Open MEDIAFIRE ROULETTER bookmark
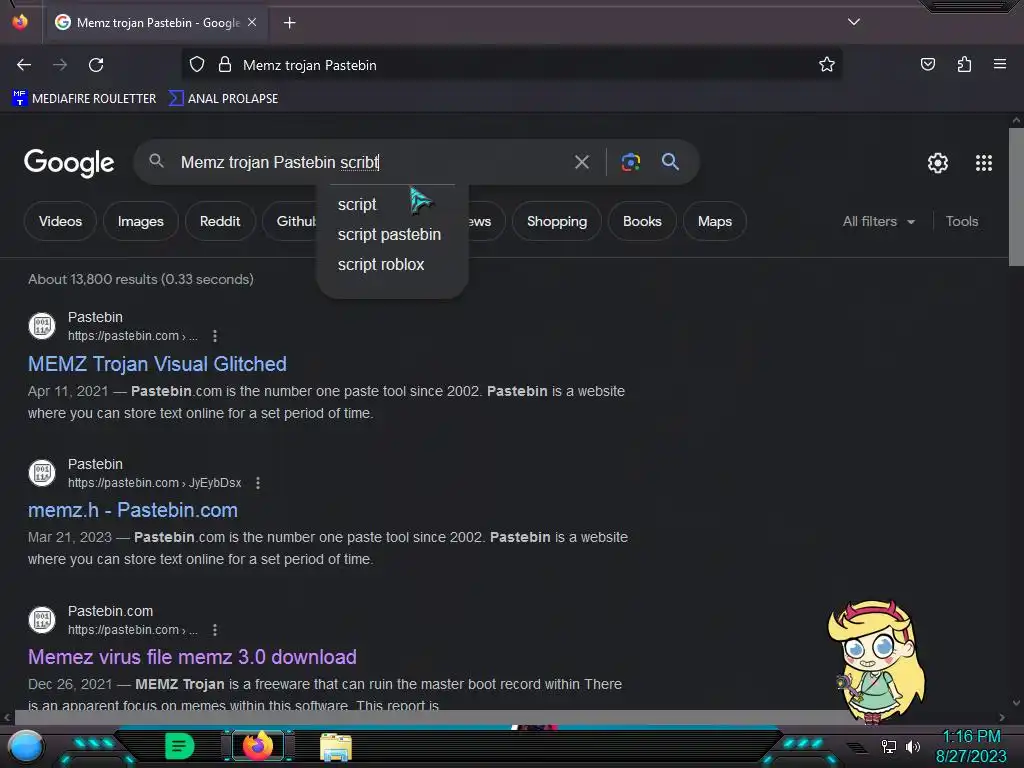1024x768 pixels. [84, 99]
